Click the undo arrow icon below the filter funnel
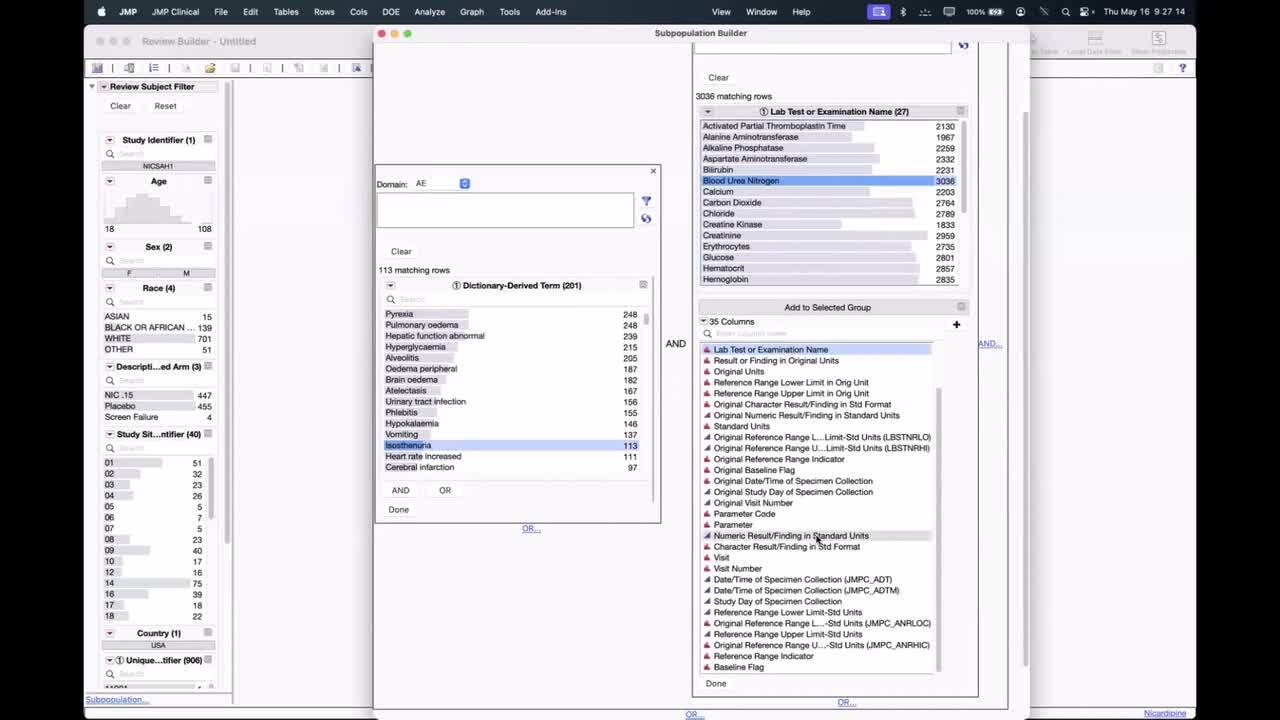 (x=646, y=218)
